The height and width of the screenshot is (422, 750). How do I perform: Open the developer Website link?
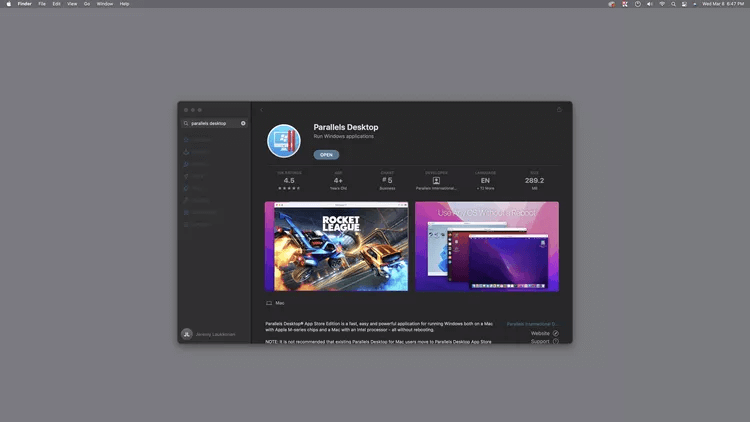[540, 333]
